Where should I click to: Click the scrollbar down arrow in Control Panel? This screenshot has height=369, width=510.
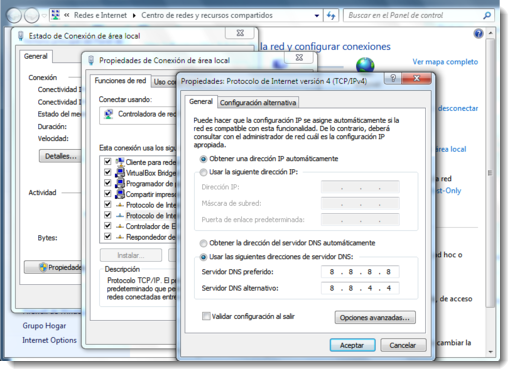[x=490, y=352]
